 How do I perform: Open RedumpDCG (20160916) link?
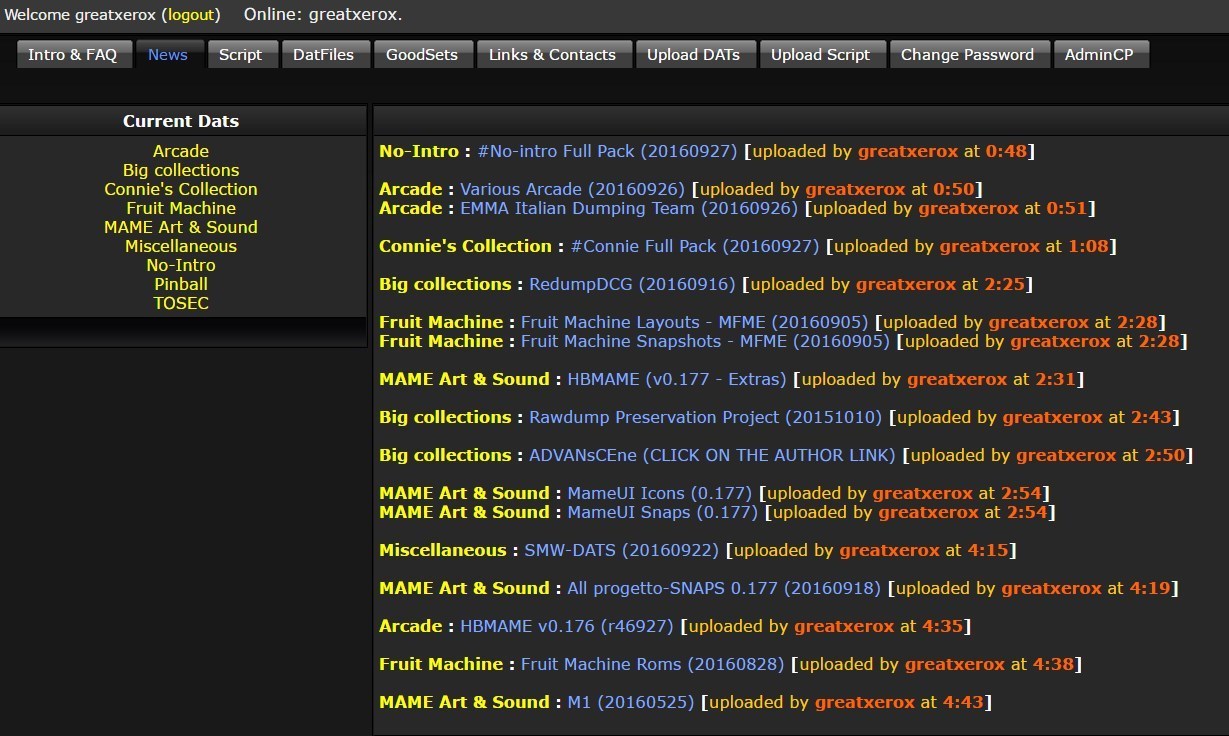632,284
